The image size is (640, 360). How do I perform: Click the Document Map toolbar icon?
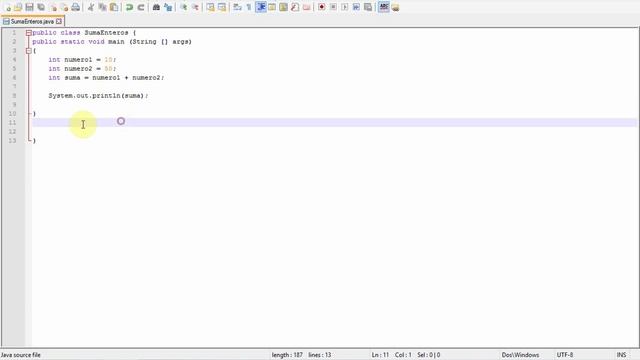click(x=283, y=7)
